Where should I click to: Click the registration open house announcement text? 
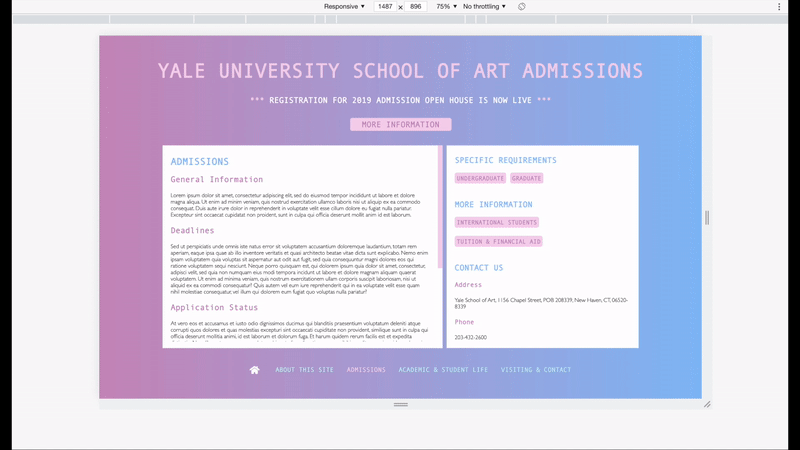point(401,101)
